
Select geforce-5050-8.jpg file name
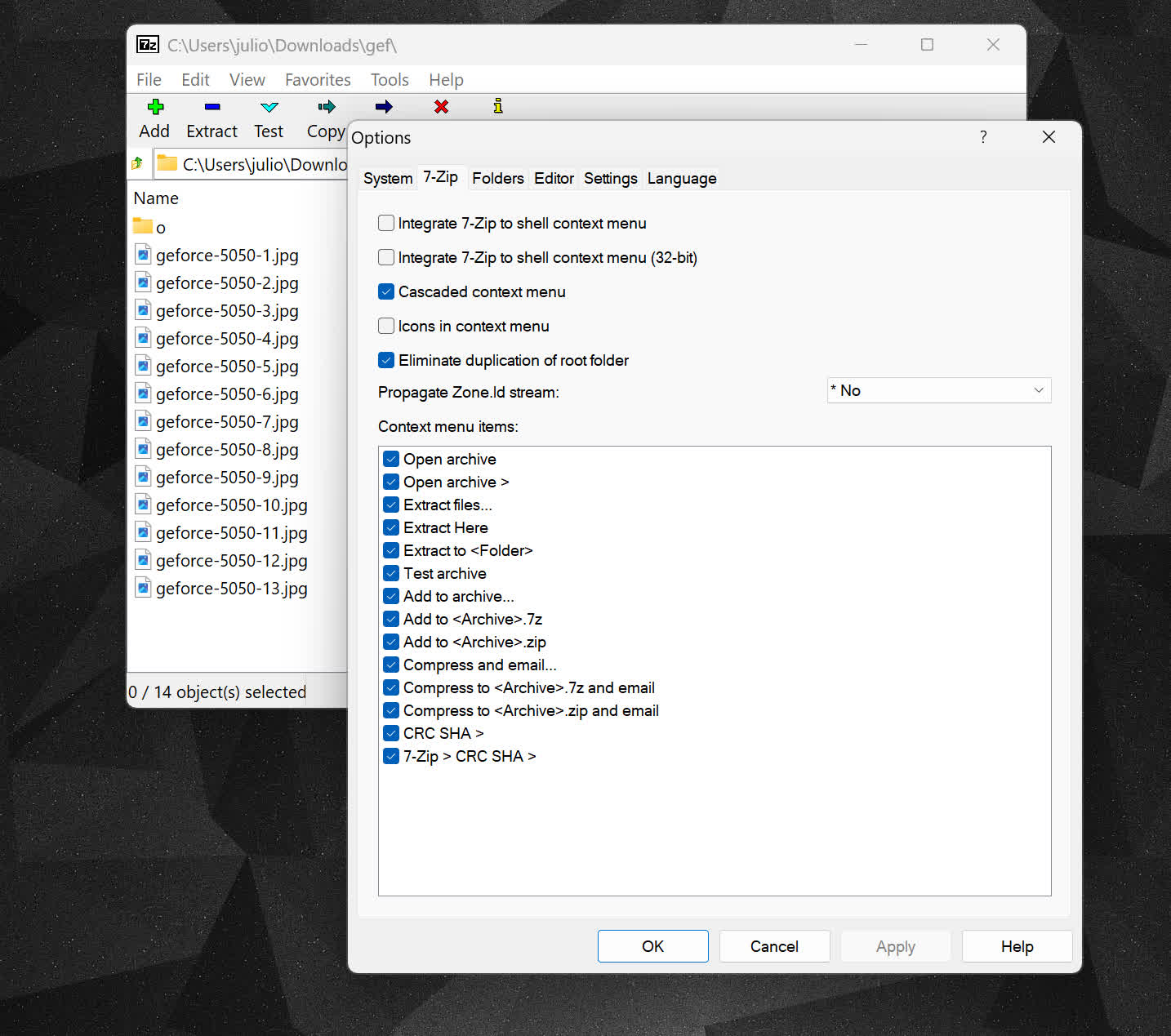click(x=227, y=450)
